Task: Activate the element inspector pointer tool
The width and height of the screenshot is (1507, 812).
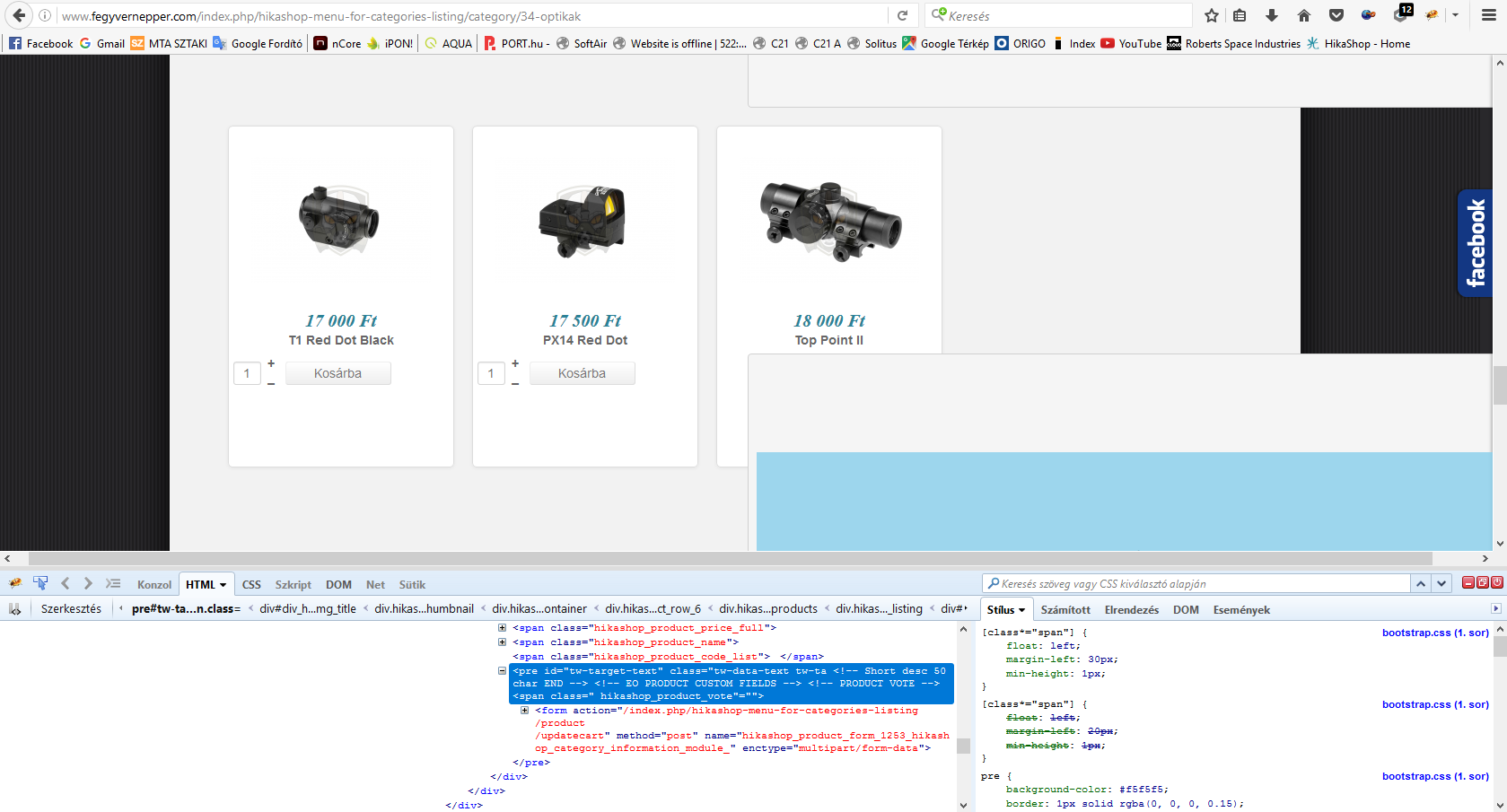Action: (x=40, y=583)
